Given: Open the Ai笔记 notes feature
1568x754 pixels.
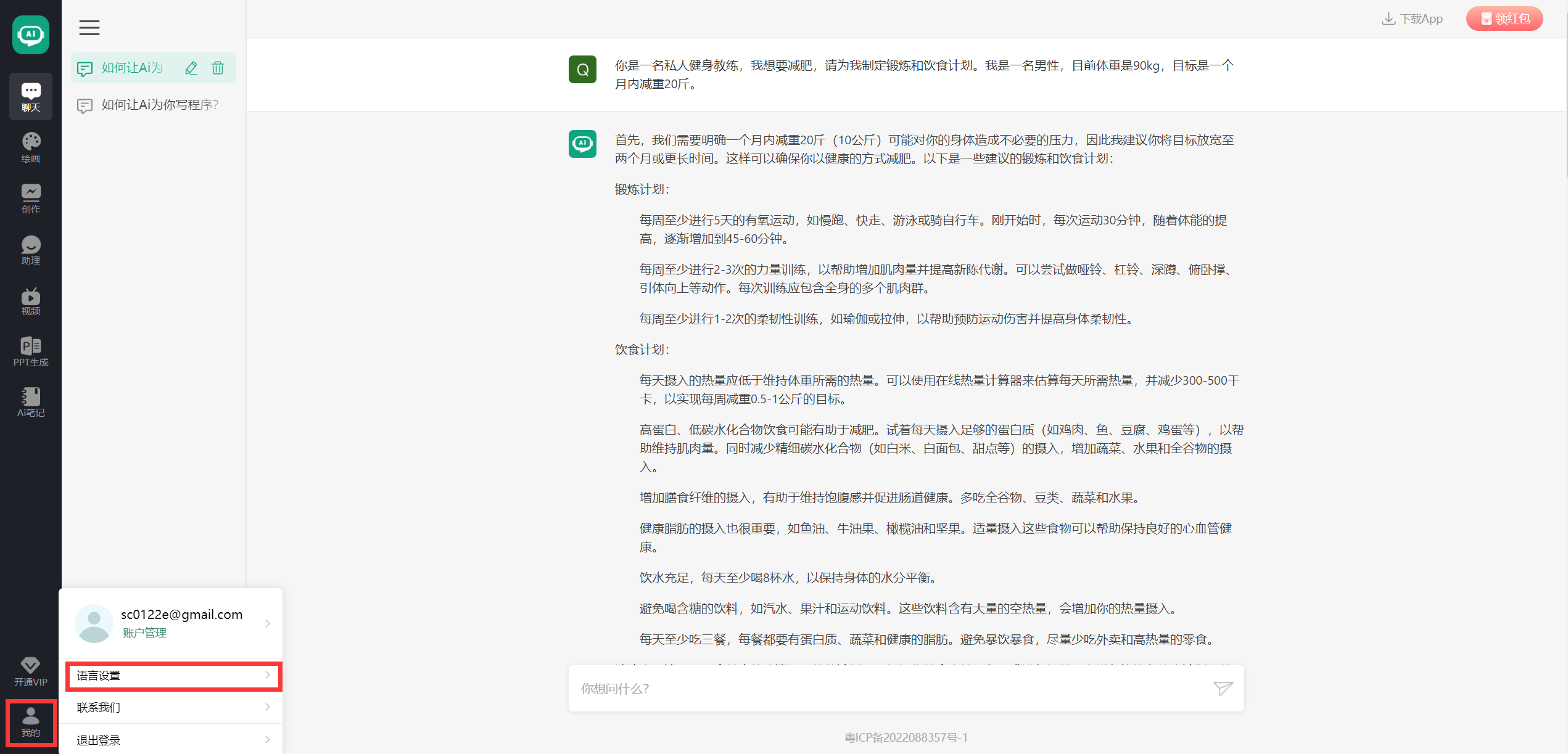Looking at the screenshot, I should click(x=30, y=402).
